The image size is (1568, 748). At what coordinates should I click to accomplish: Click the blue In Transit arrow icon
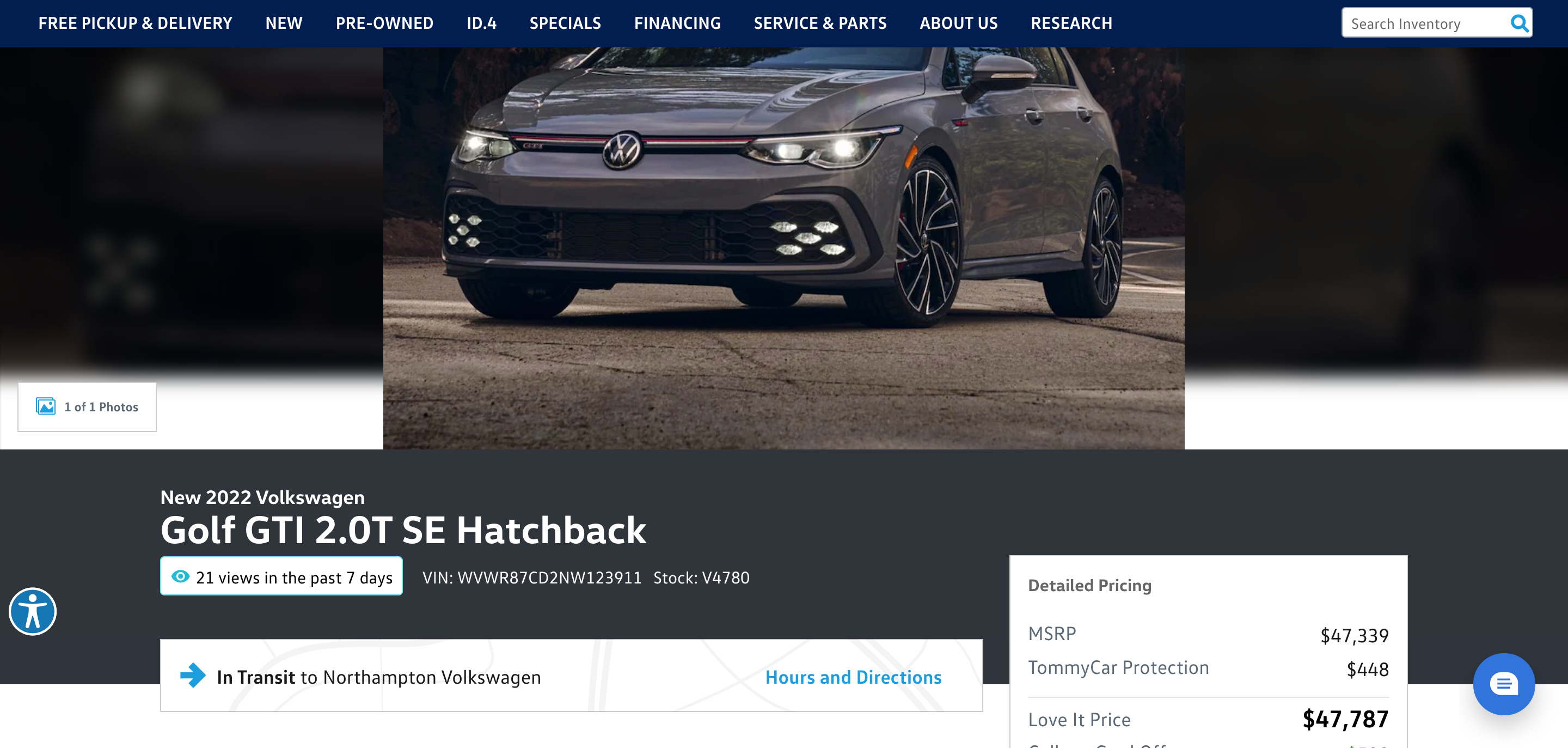pyautogui.click(x=193, y=675)
